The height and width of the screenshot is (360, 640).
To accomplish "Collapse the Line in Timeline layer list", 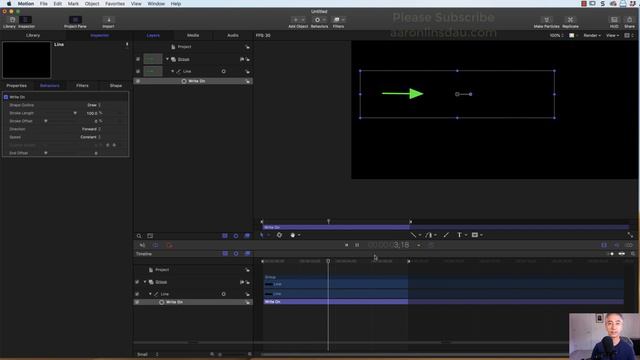I will coord(150,294).
